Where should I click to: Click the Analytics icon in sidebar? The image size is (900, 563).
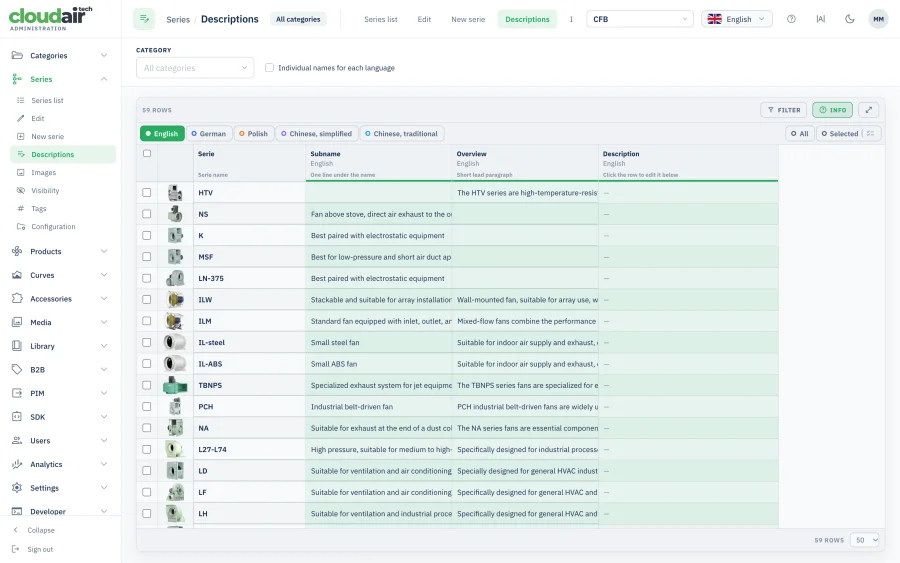17,464
